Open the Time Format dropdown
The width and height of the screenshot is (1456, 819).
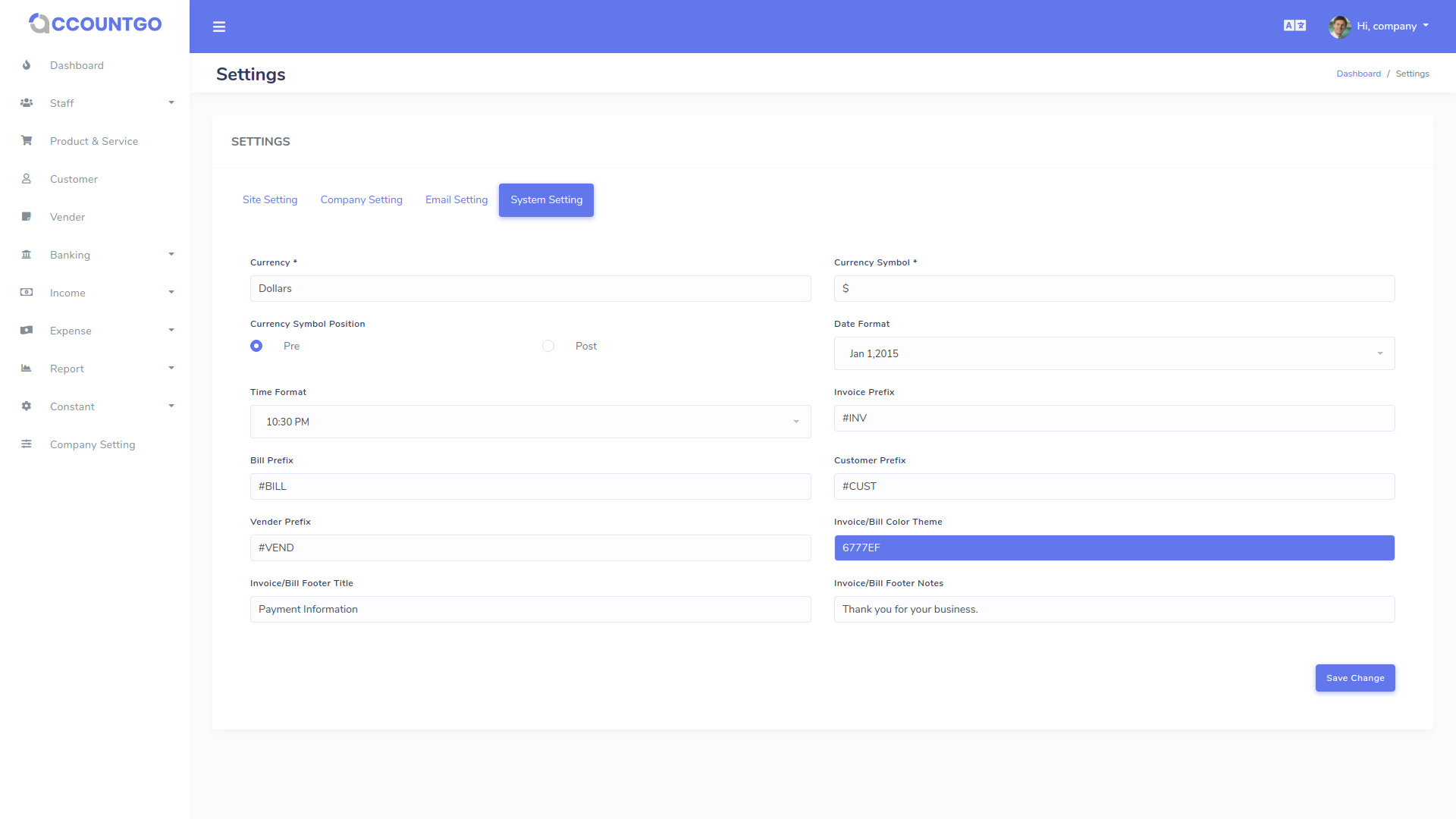point(530,422)
